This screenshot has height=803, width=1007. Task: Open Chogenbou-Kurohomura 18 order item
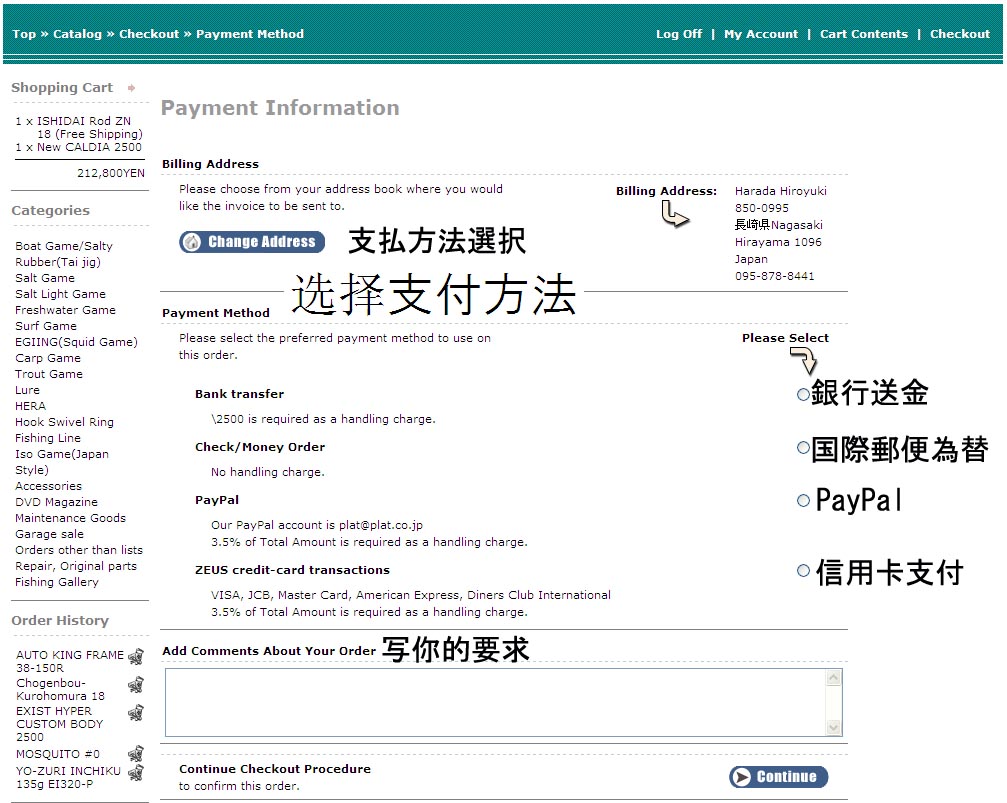tap(60, 689)
